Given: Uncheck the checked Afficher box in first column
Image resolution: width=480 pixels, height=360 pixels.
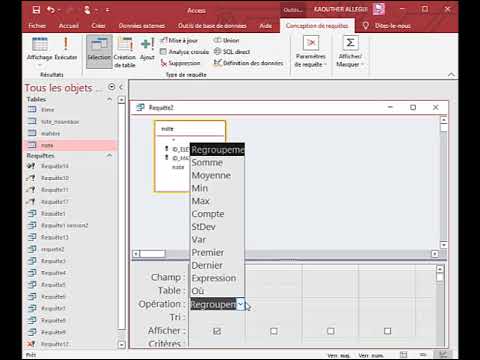Looking at the screenshot, I should [217, 331].
